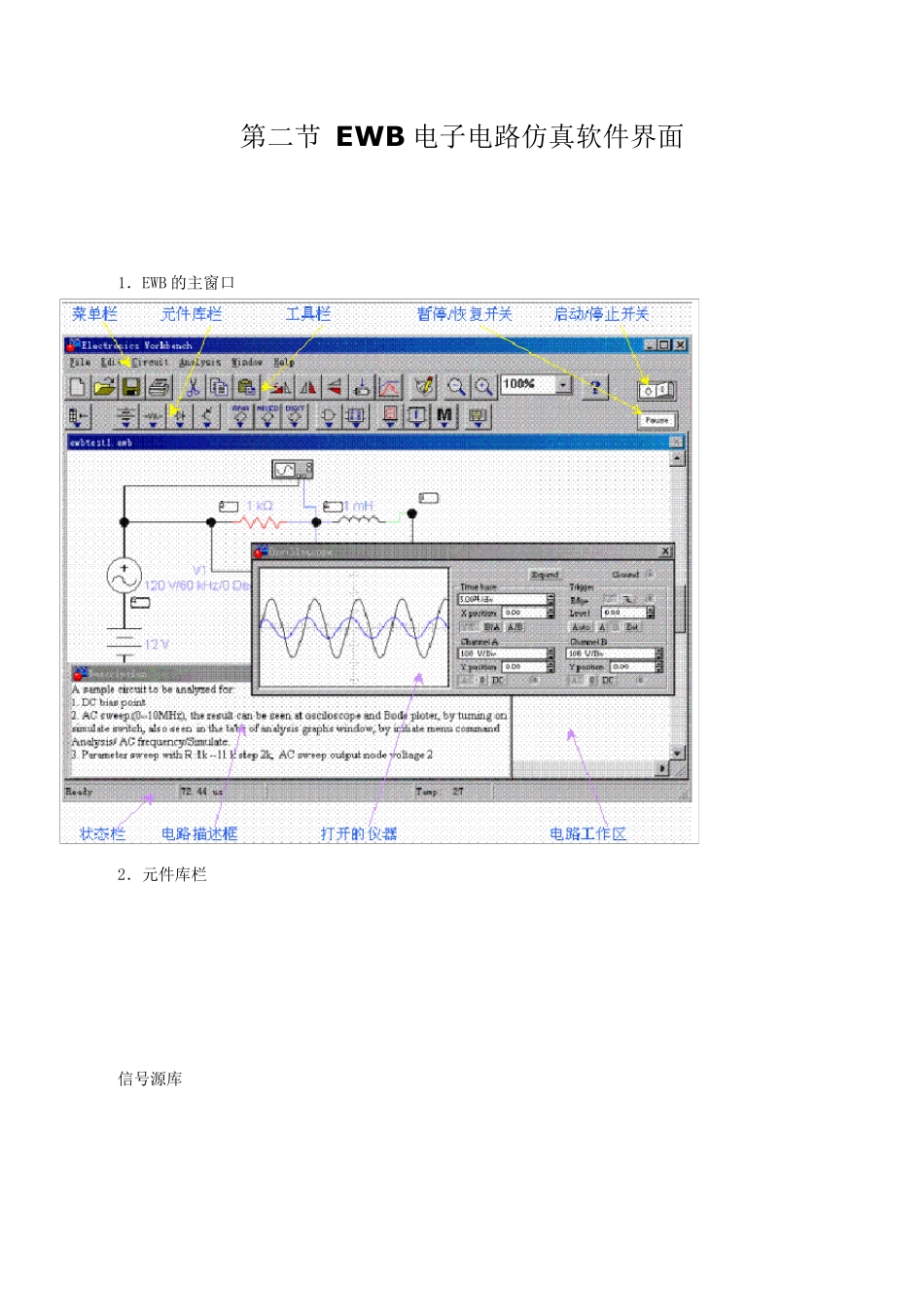Click the Time base value stepper

(551, 600)
